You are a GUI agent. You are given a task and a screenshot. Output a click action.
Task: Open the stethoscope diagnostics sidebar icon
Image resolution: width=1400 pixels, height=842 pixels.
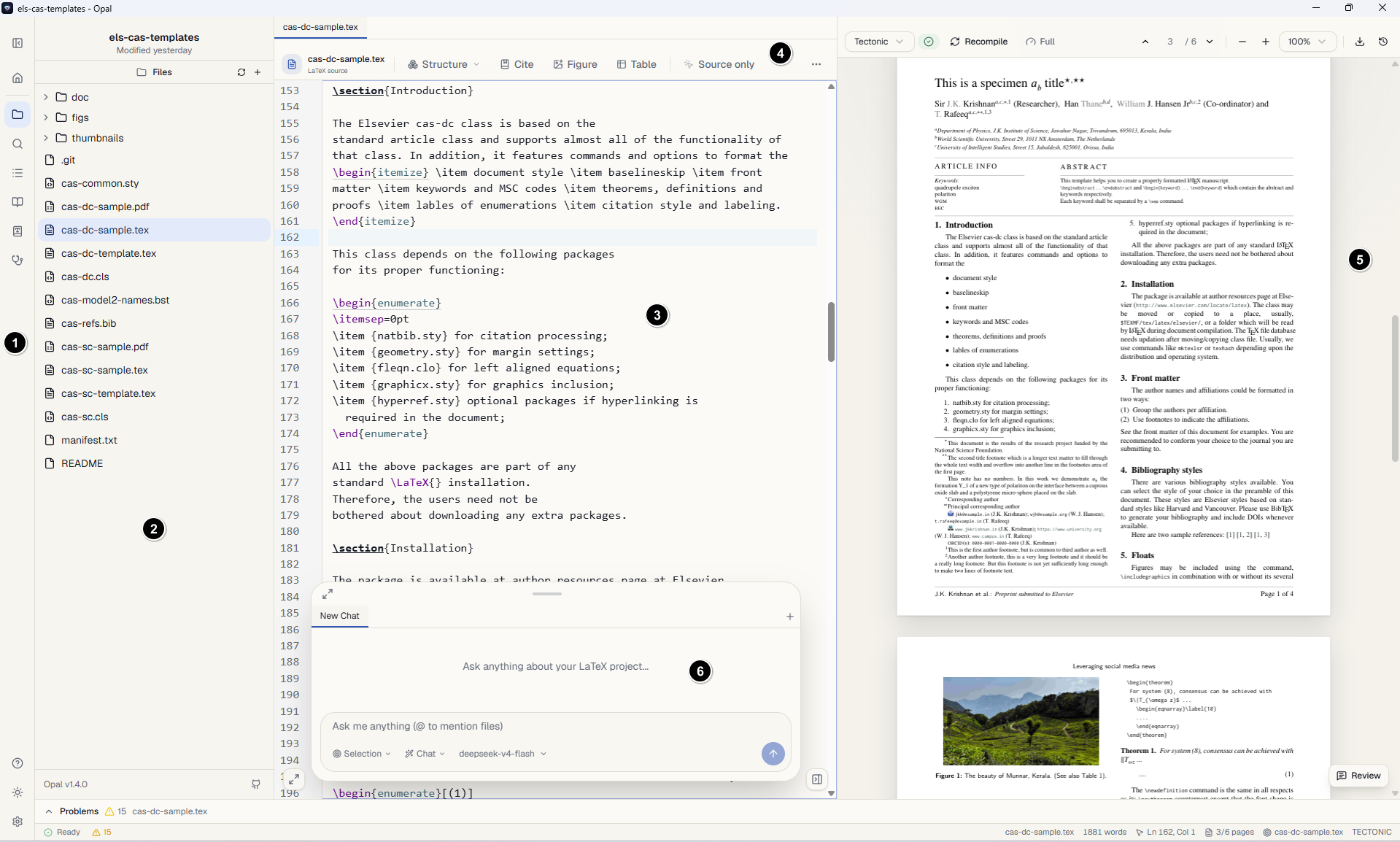[18, 260]
